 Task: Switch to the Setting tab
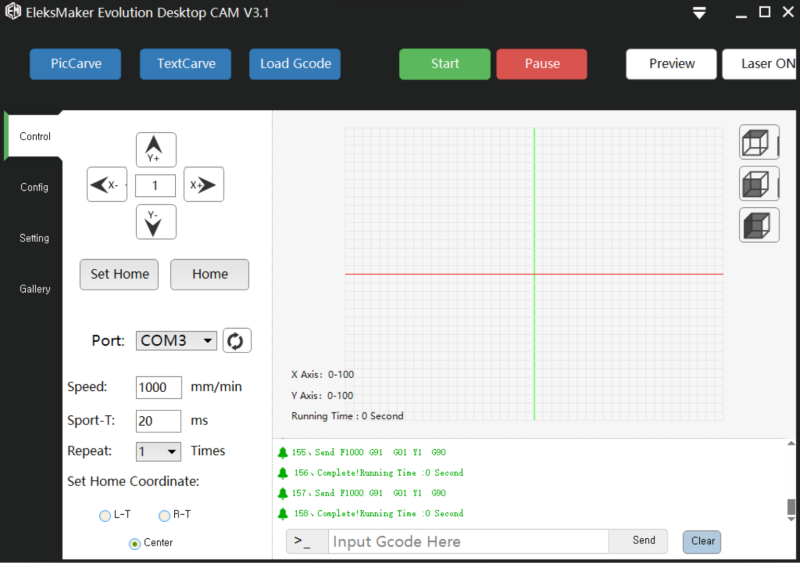(x=34, y=238)
